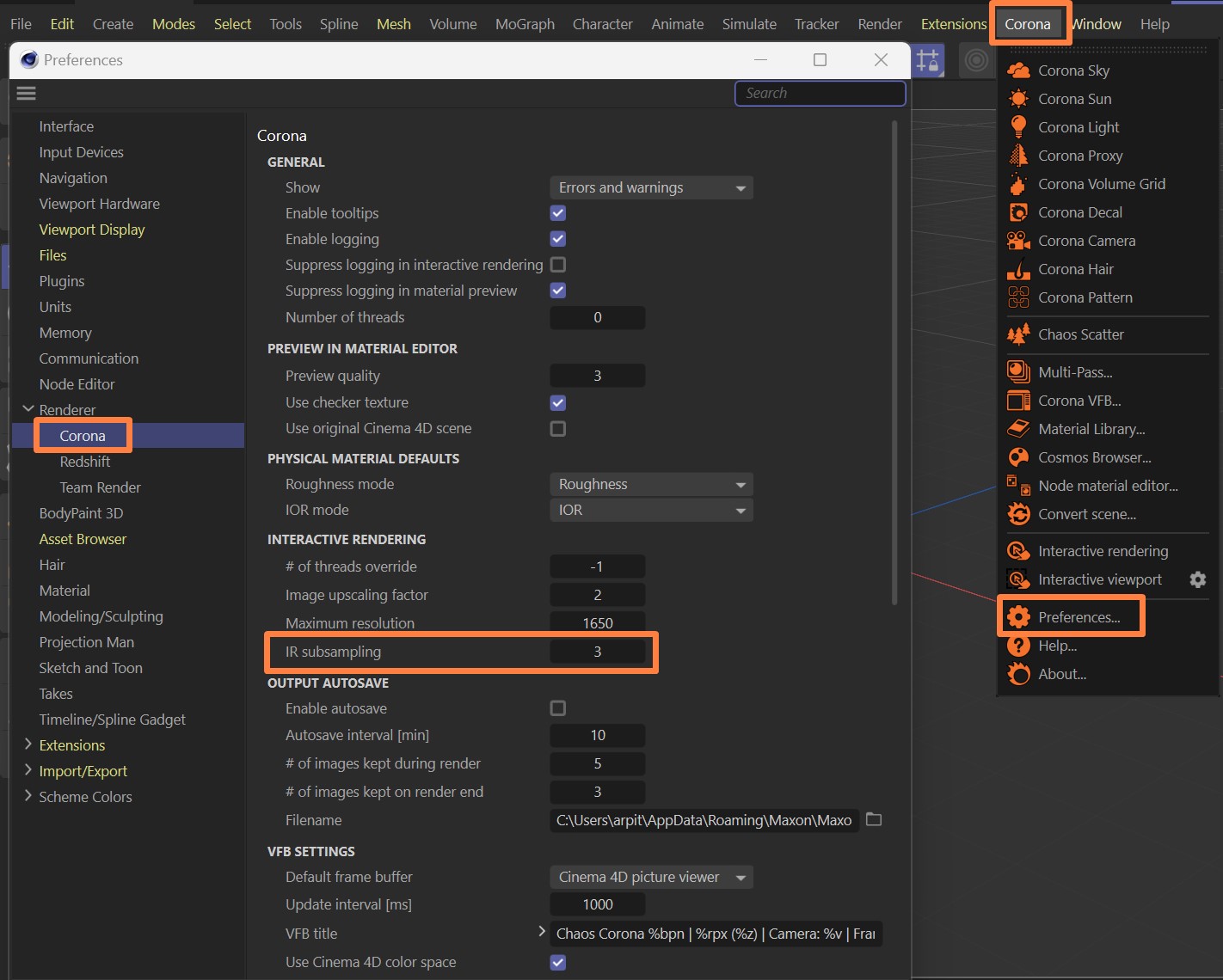Image resolution: width=1223 pixels, height=980 pixels.
Task: Expand the Scheme Colors tree node
Action: [28, 796]
